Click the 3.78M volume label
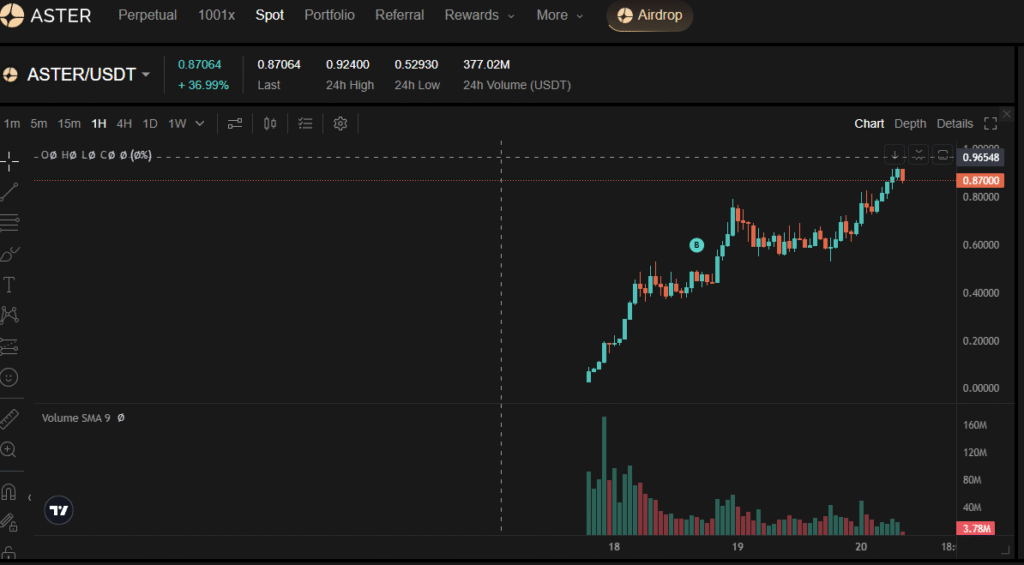The image size is (1024, 565). coord(976,528)
